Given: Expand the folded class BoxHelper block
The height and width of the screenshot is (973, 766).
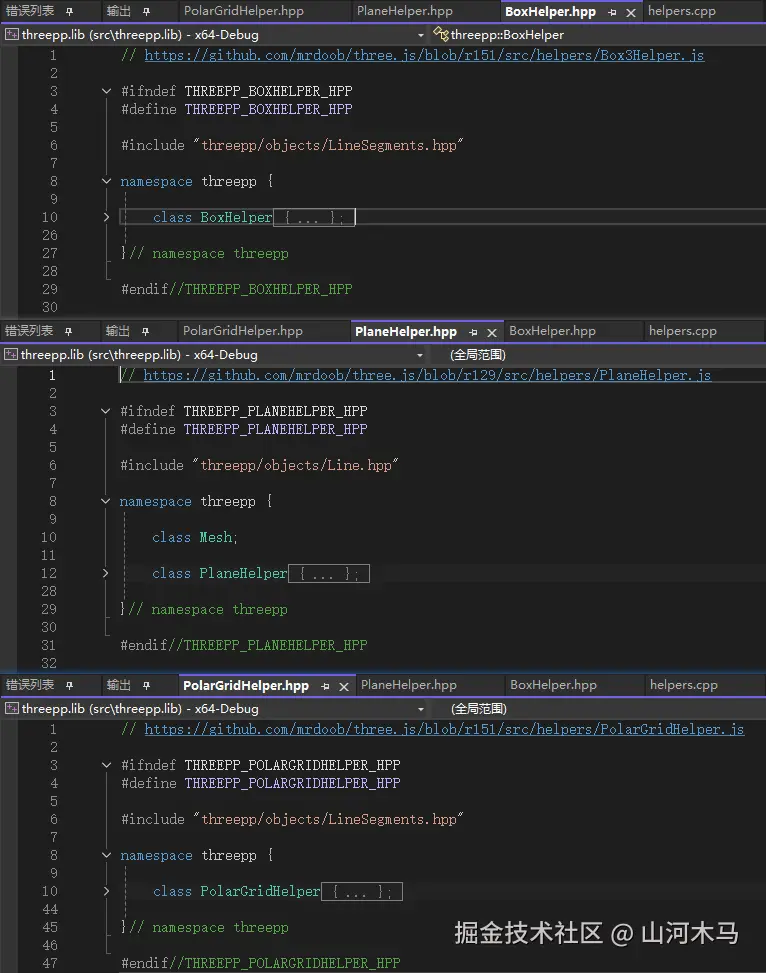Looking at the screenshot, I should pyautogui.click(x=106, y=217).
